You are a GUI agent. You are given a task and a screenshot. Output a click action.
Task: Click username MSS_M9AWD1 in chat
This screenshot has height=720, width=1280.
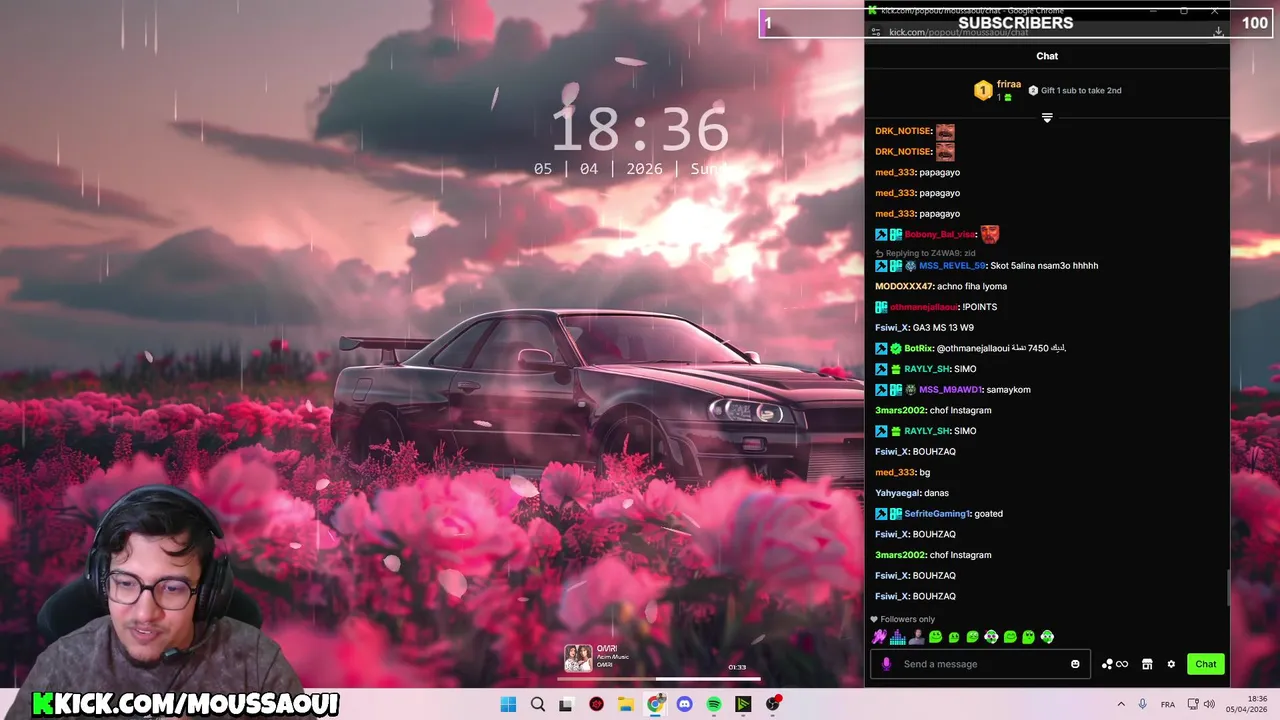click(950, 390)
